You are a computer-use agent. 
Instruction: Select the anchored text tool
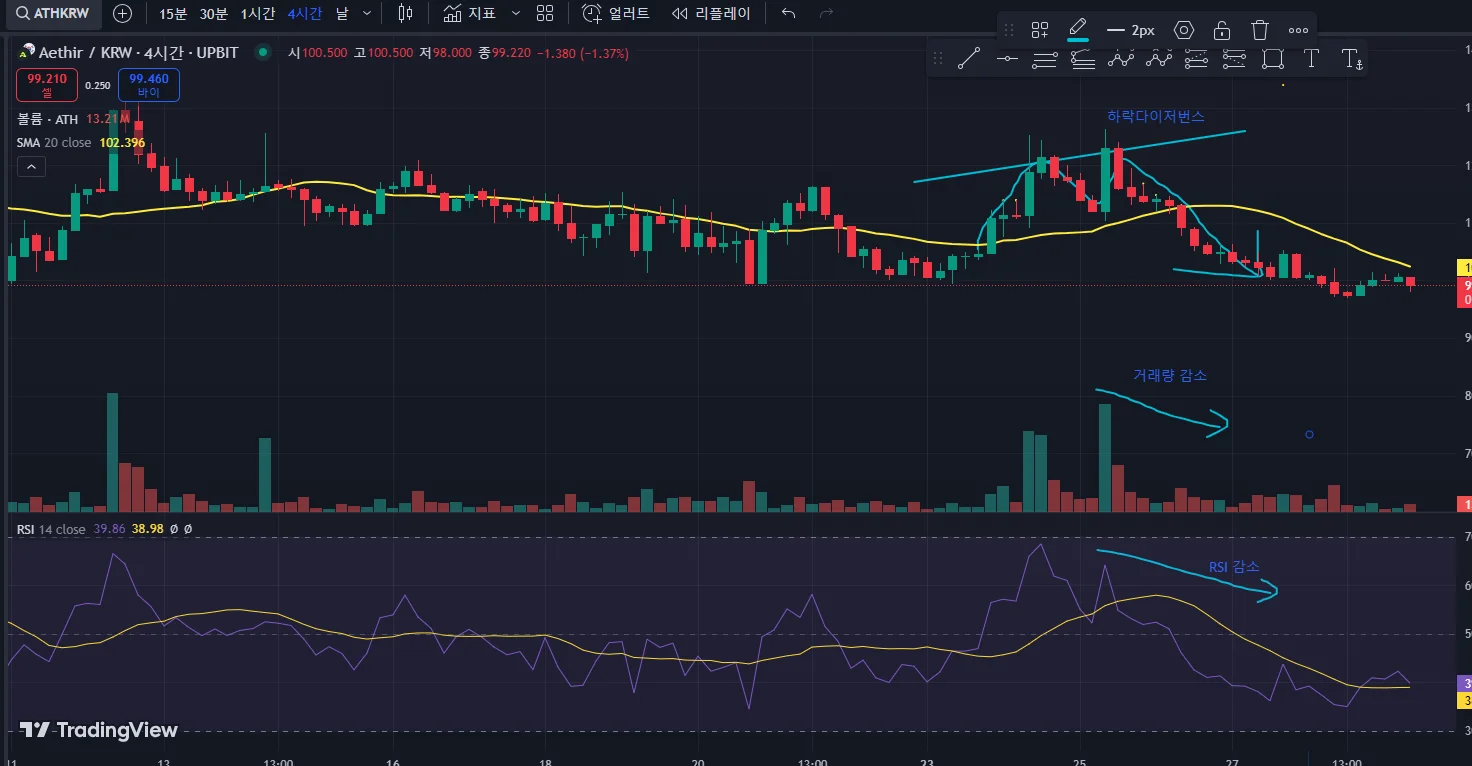pos(1351,59)
